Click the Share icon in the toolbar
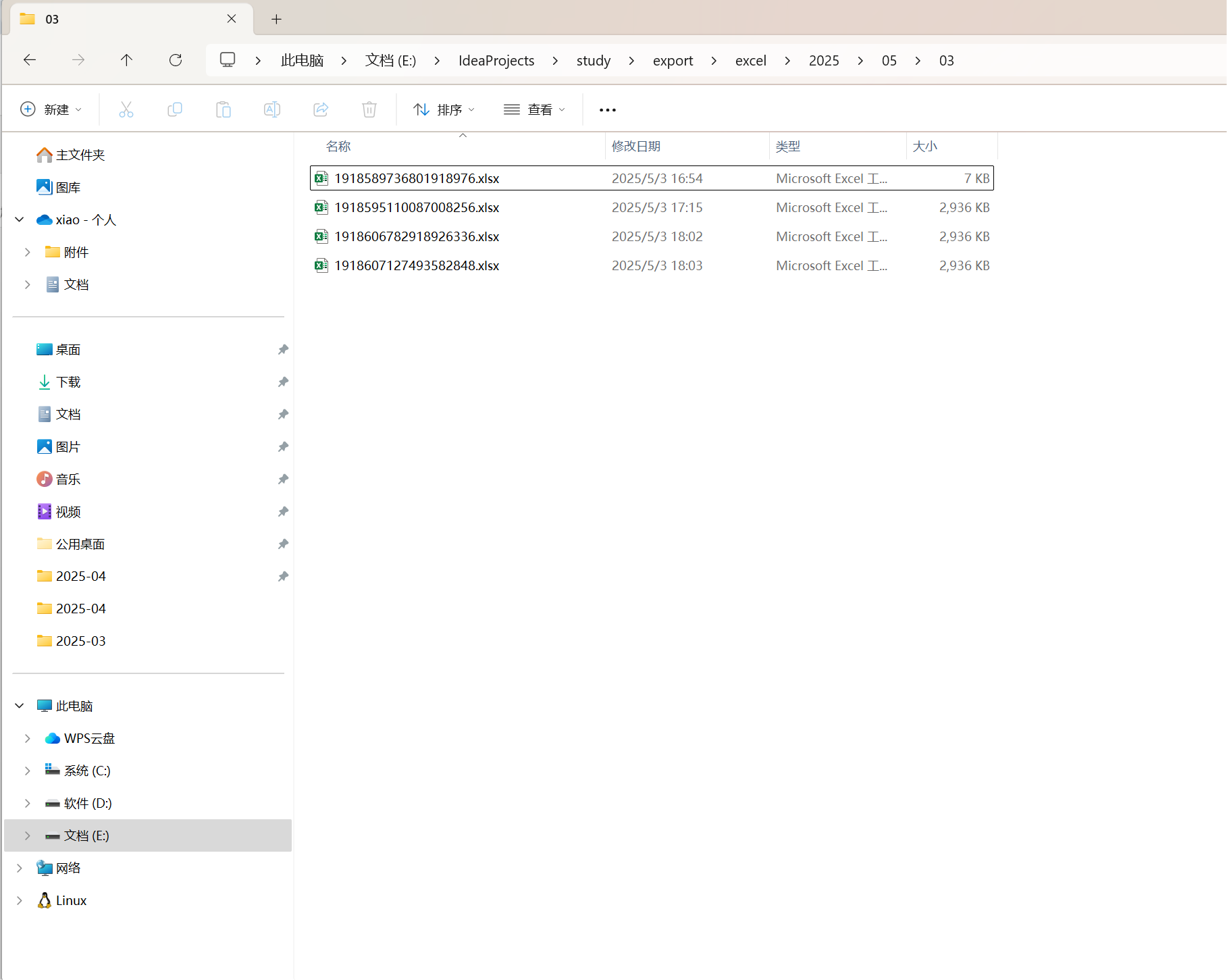The width and height of the screenshot is (1227, 980). [x=321, y=109]
